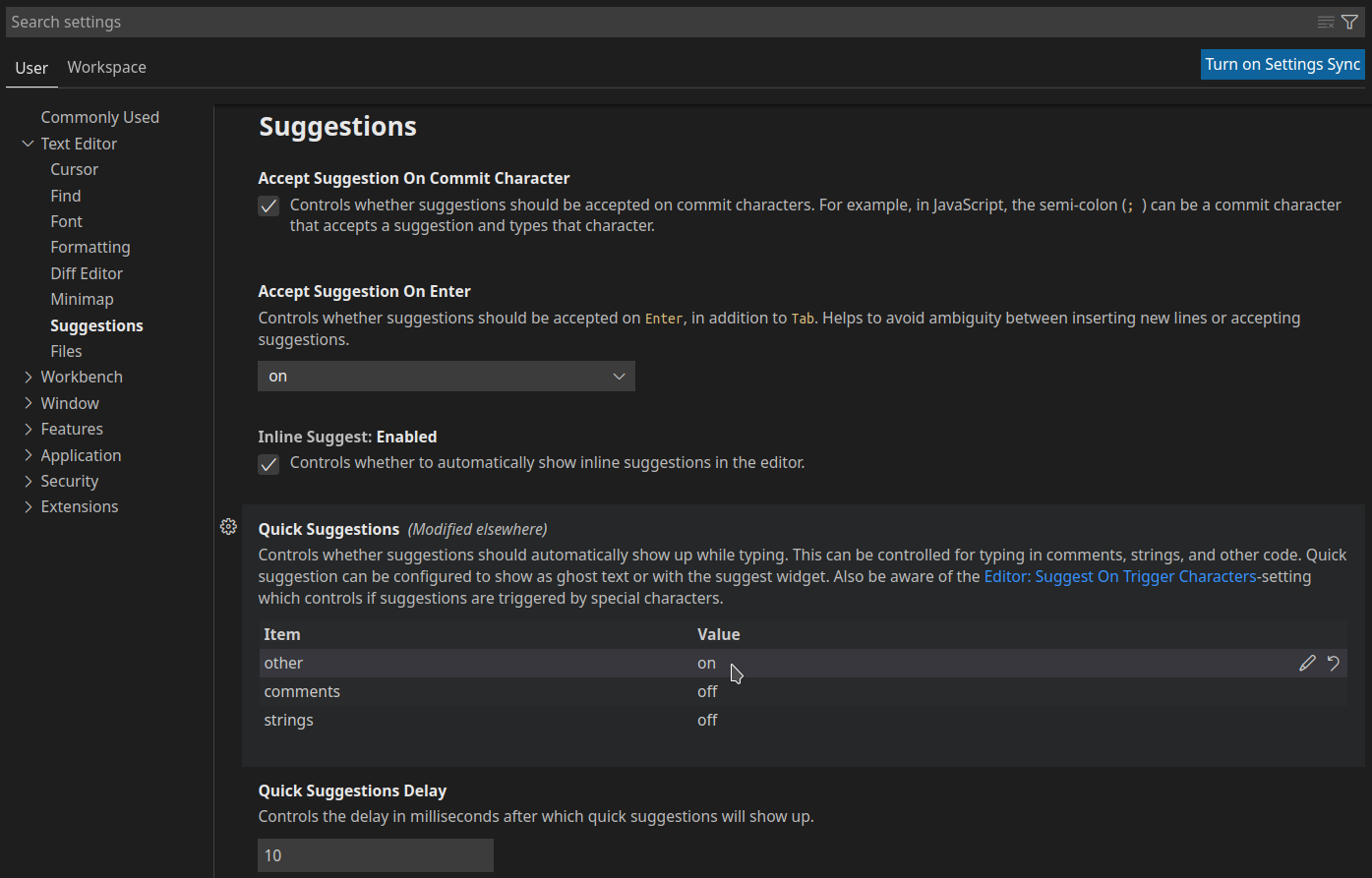Viewport: 1372px width, 878px height.
Task: Reset the 'other' row with undo icon
Action: coord(1334,663)
